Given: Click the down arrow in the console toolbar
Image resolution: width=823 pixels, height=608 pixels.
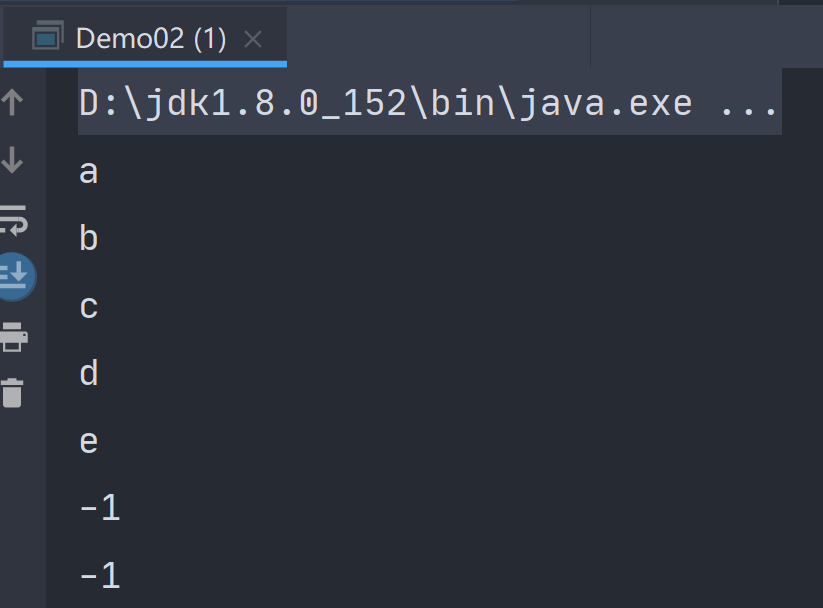Looking at the screenshot, I should click(x=13, y=159).
